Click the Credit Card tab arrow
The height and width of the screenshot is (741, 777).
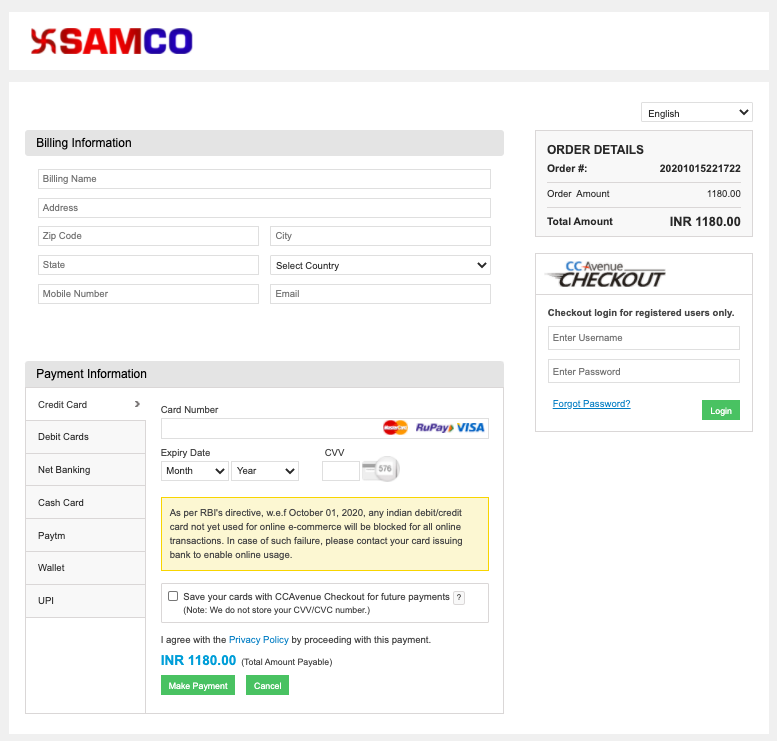tap(137, 404)
